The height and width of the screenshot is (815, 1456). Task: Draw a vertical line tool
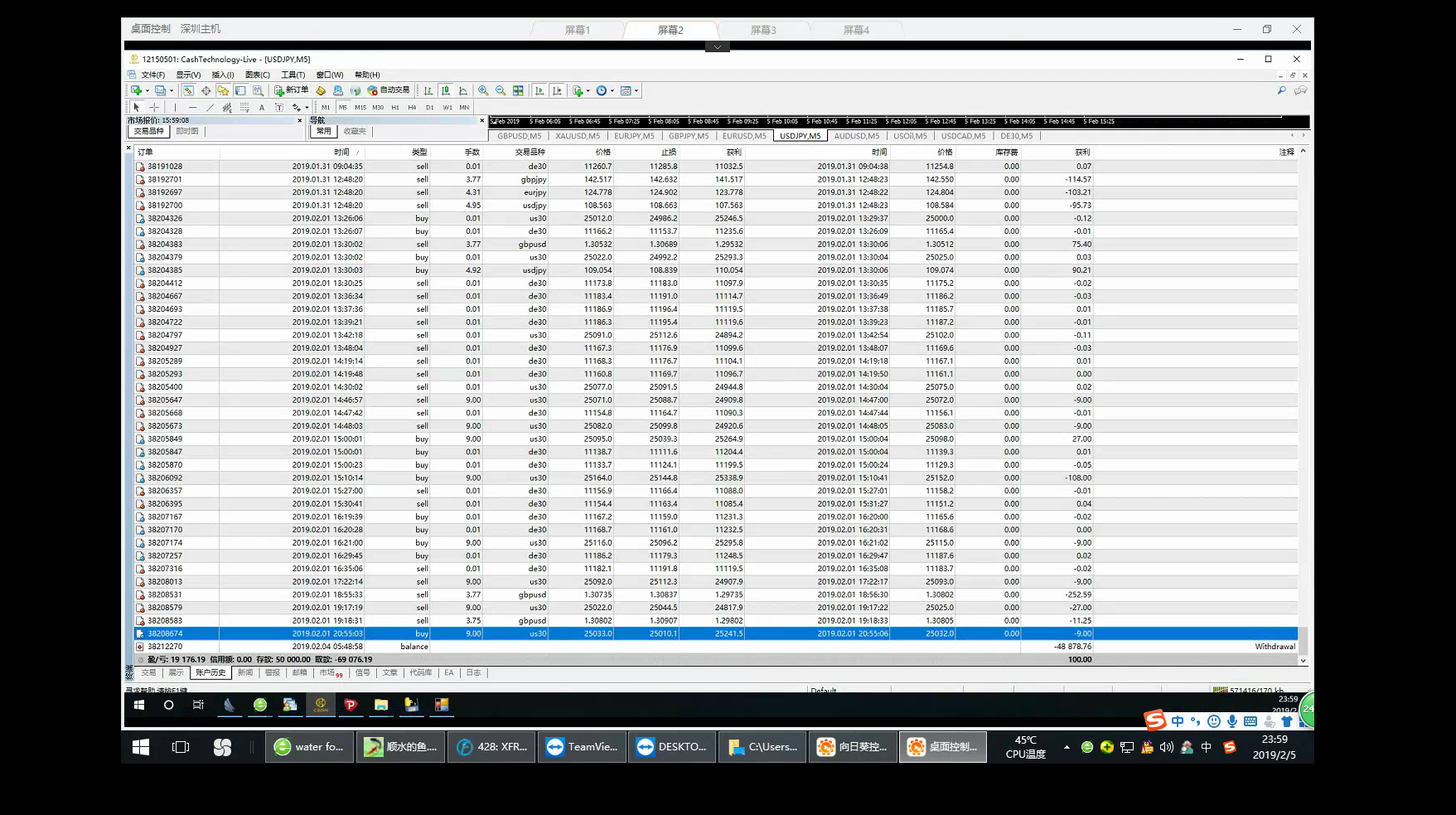click(x=175, y=107)
